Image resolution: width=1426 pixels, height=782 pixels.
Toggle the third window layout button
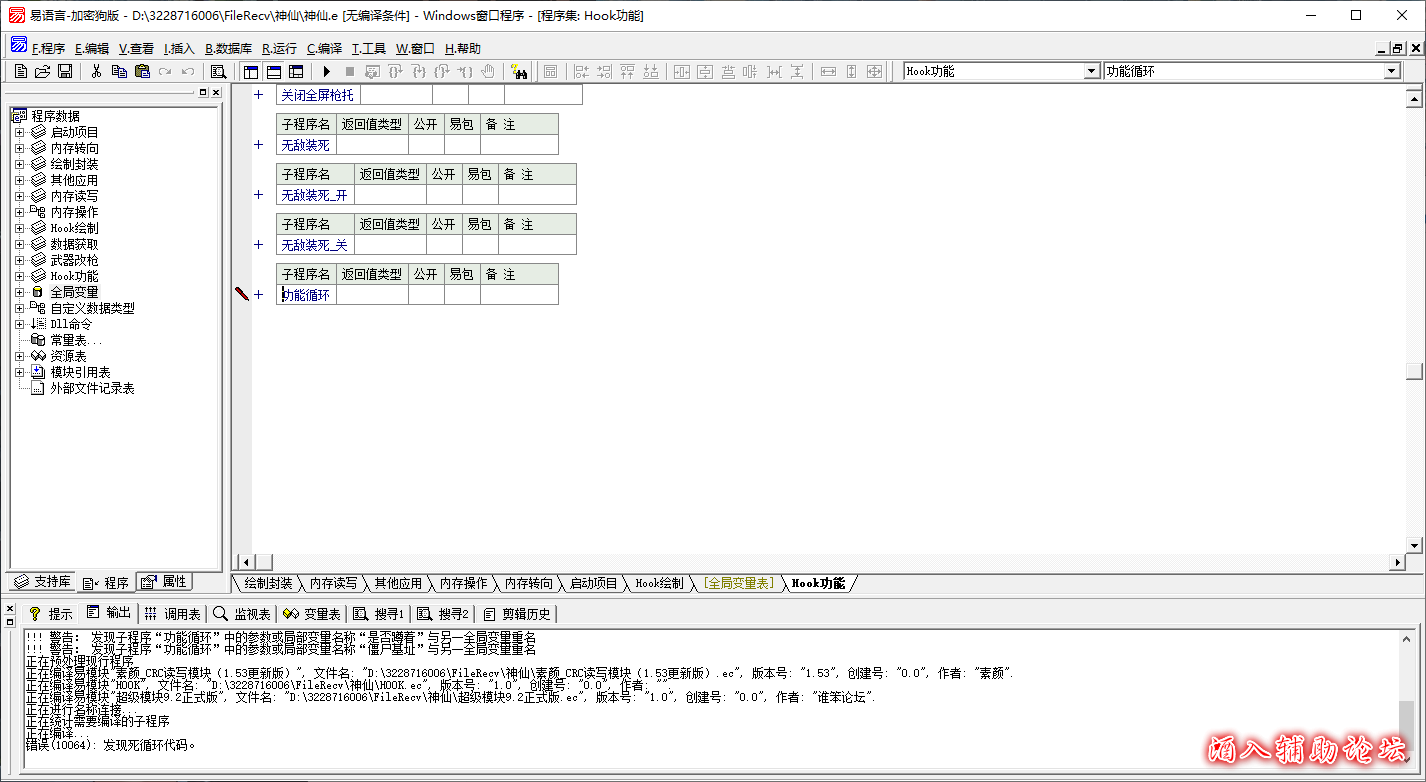point(296,71)
